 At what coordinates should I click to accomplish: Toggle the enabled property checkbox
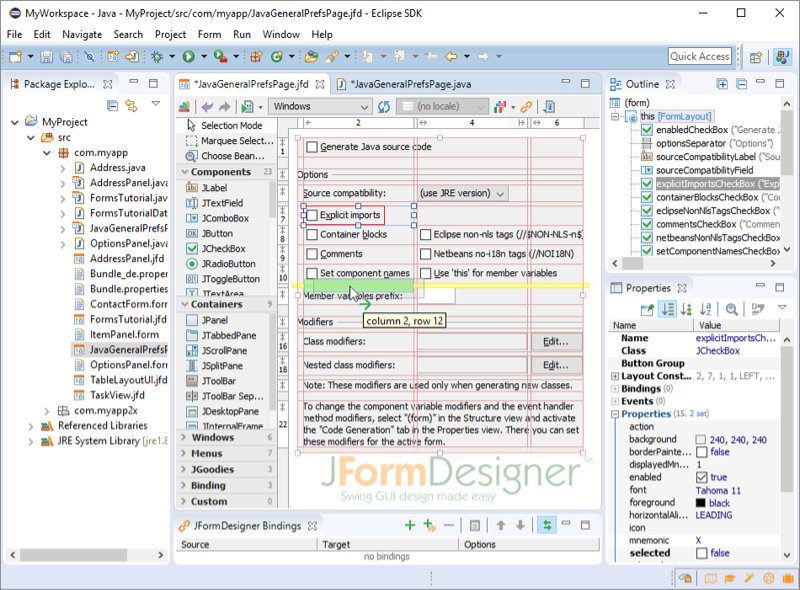click(x=702, y=478)
